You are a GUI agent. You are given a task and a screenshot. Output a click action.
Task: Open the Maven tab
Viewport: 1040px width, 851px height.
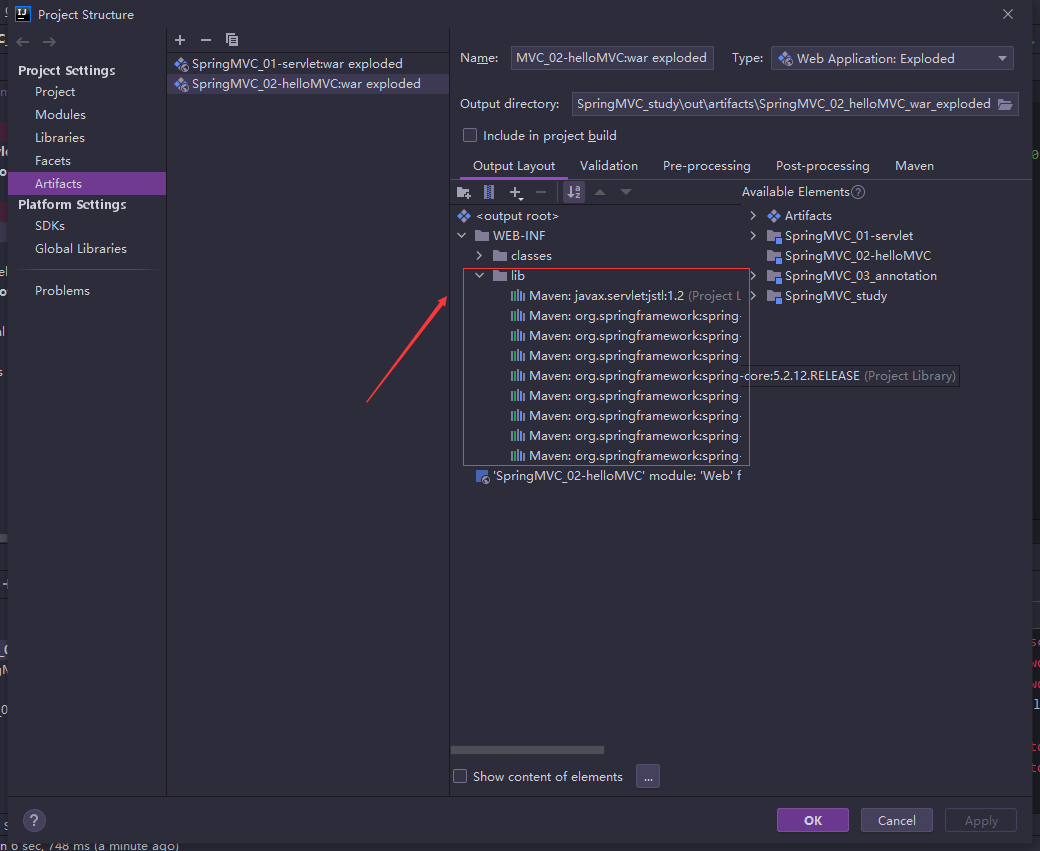coord(914,166)
